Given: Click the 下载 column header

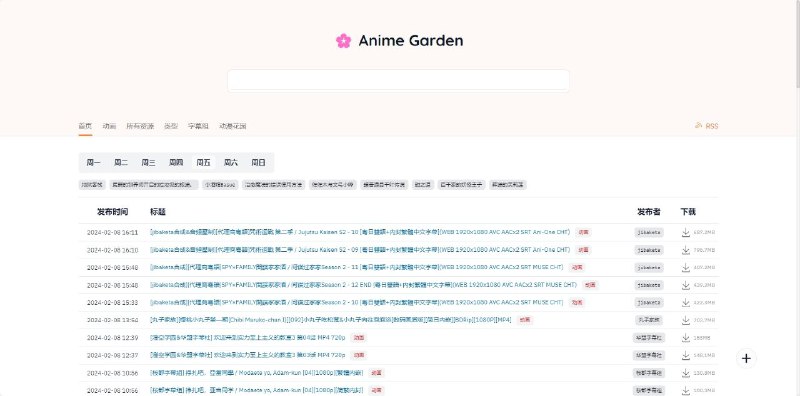Looking at the screenshot, I should (688, 212).
